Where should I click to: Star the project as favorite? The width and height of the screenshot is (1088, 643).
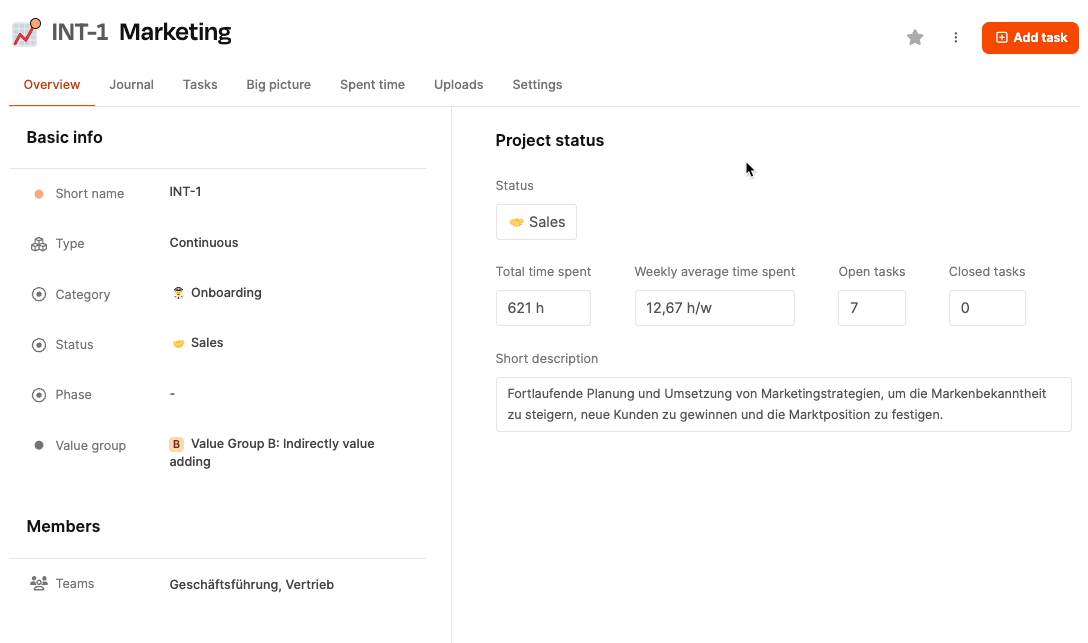click(915, 38)
